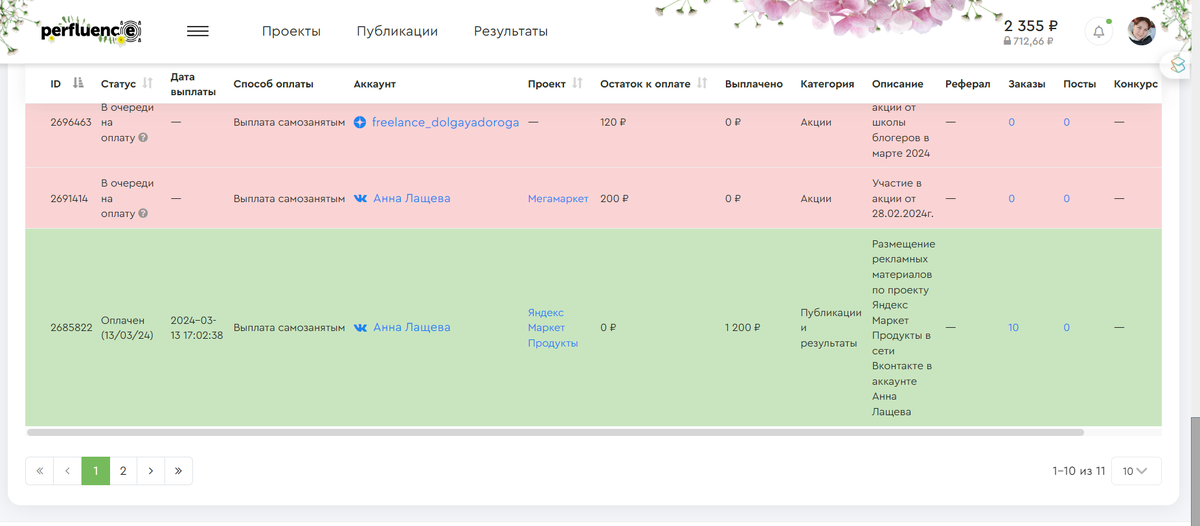Open Анна Лащева link in row 2691414
The image size is (1200, 526).
pos(412,198)
